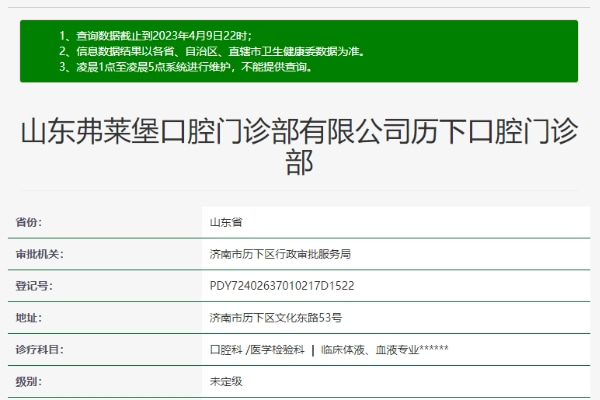Select the specialty text '口腔科 /医学检验科'

[x=257, y=349]
